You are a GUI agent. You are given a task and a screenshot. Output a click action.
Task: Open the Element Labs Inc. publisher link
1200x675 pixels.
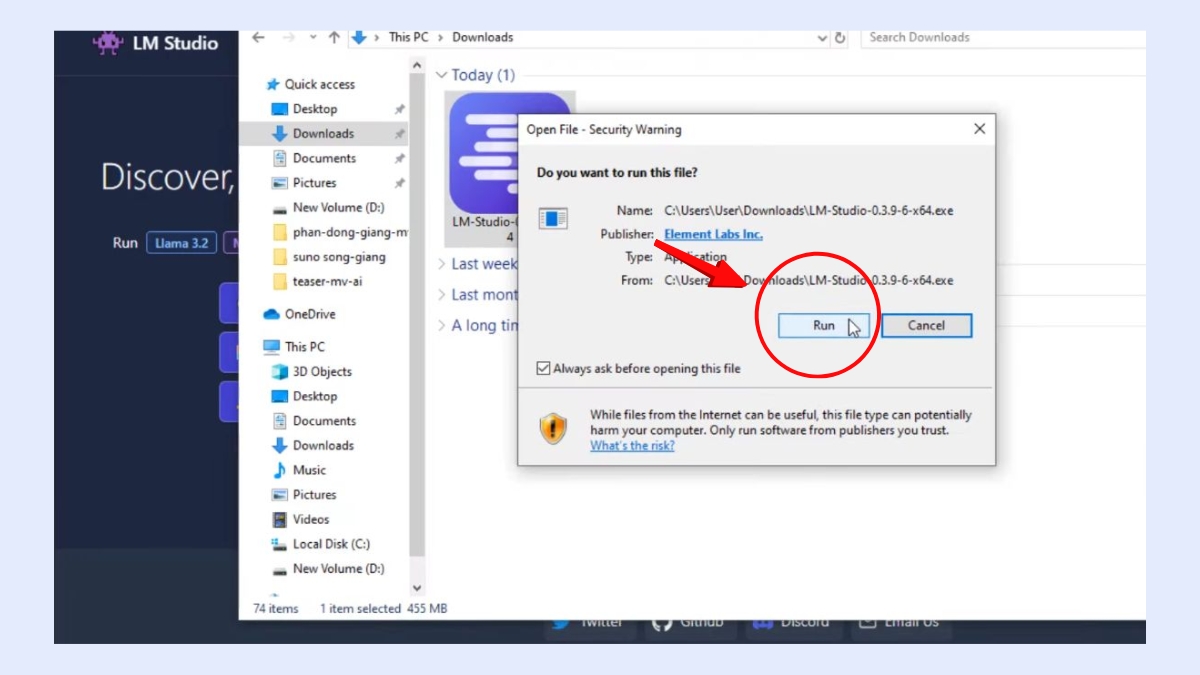click(713, 234)
